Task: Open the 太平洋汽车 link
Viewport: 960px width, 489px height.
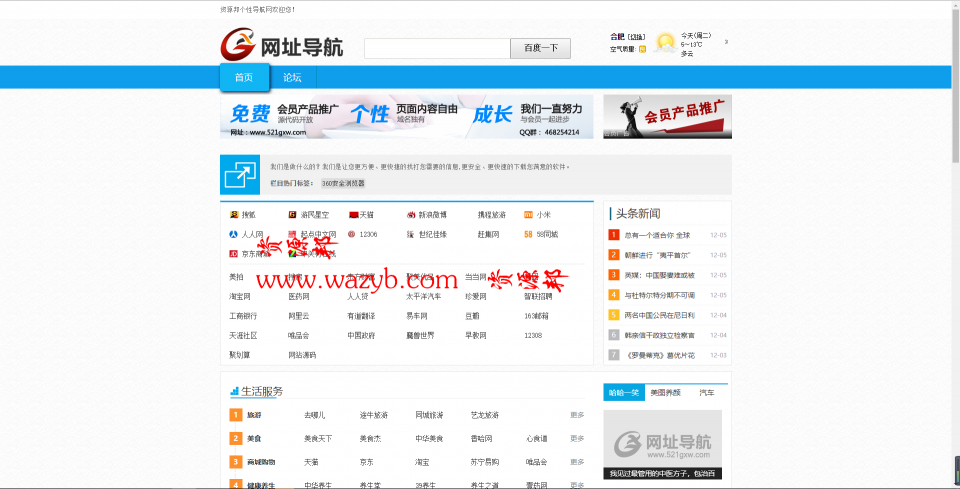Action: (424, 296)
